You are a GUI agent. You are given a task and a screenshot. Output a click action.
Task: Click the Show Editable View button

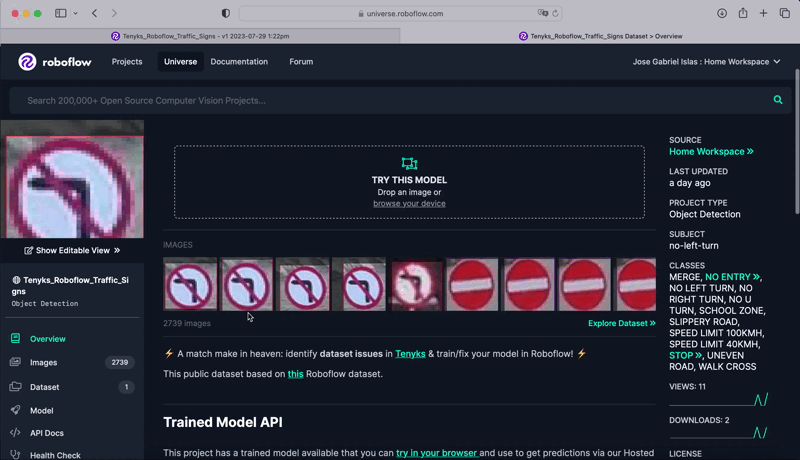[x=72, y=250]
